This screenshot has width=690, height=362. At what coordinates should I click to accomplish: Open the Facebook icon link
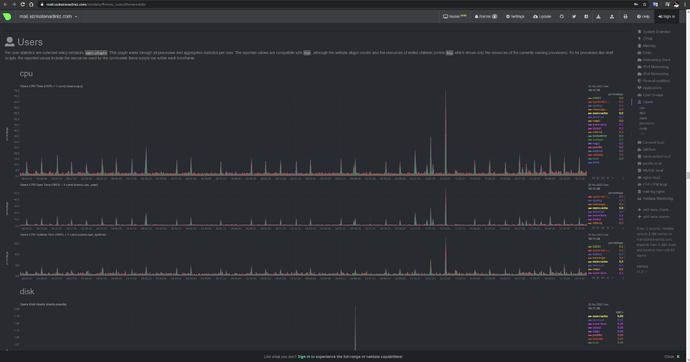click(586, 16)
